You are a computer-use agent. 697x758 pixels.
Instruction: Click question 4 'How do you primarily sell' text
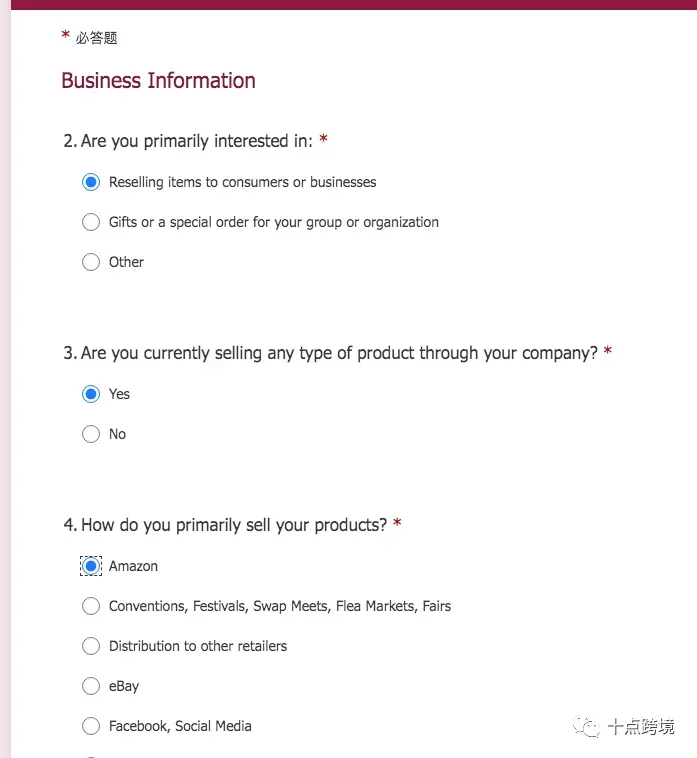click(x=225, y=525)
